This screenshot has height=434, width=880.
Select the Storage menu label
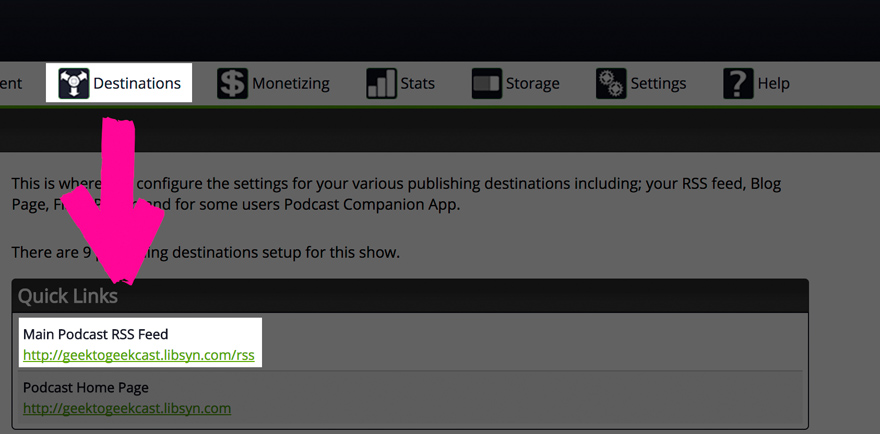533,84
